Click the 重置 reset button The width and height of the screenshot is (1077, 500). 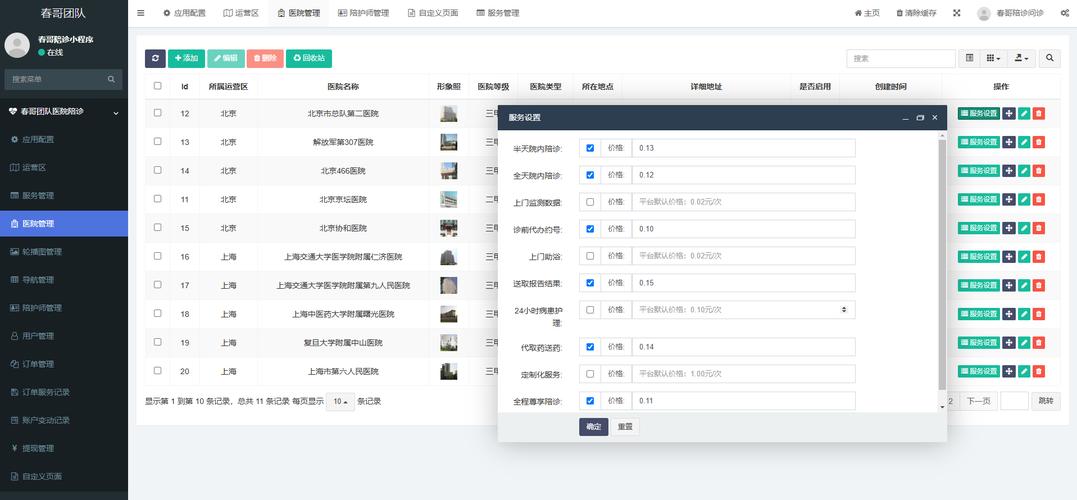625,427
